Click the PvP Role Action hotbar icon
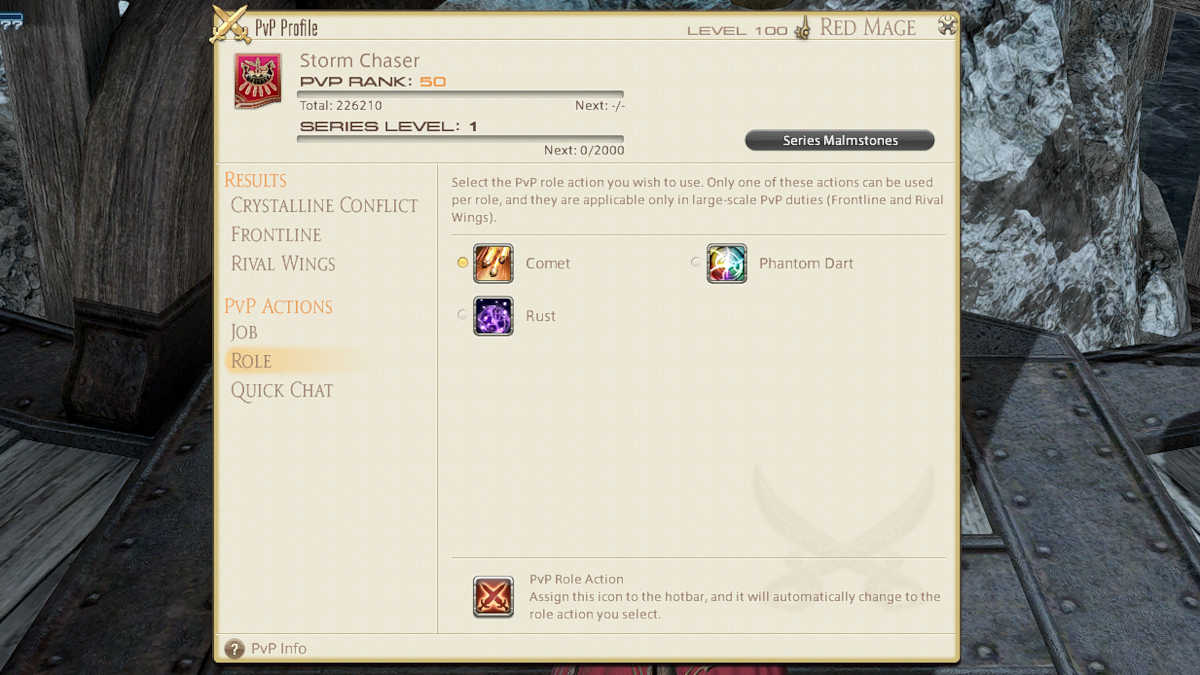1200x675 pixels. click(x=493, y=597)
